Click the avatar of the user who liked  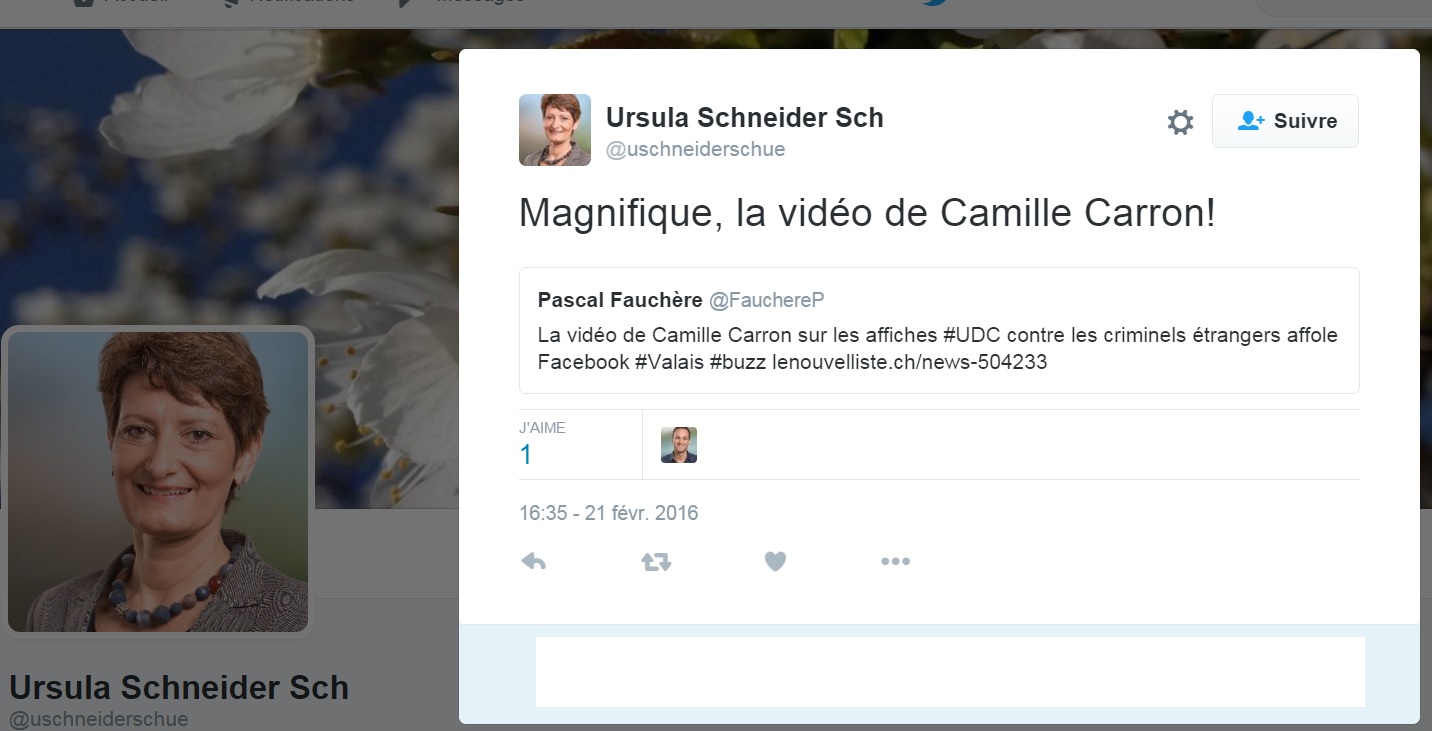(x=679, y=445)
